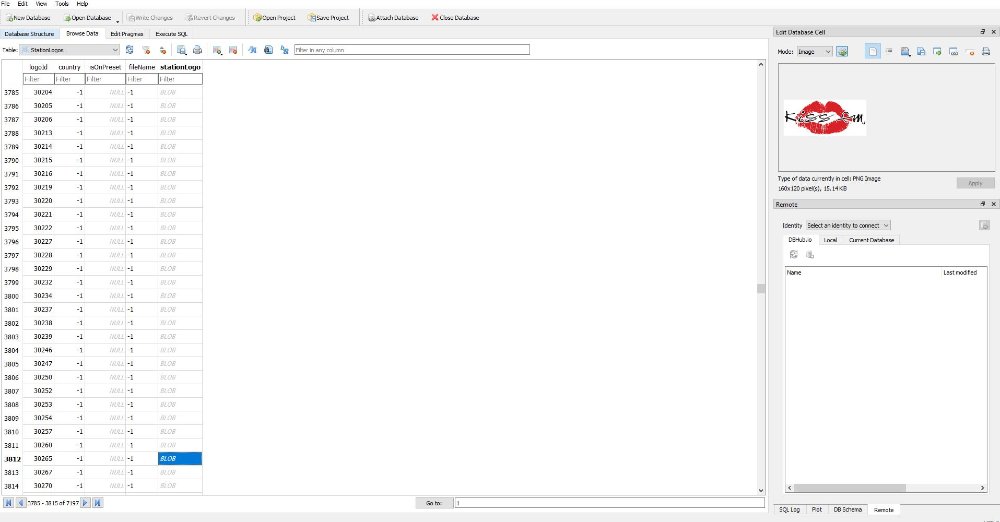Click the Go to button

(x=434, y=503)
